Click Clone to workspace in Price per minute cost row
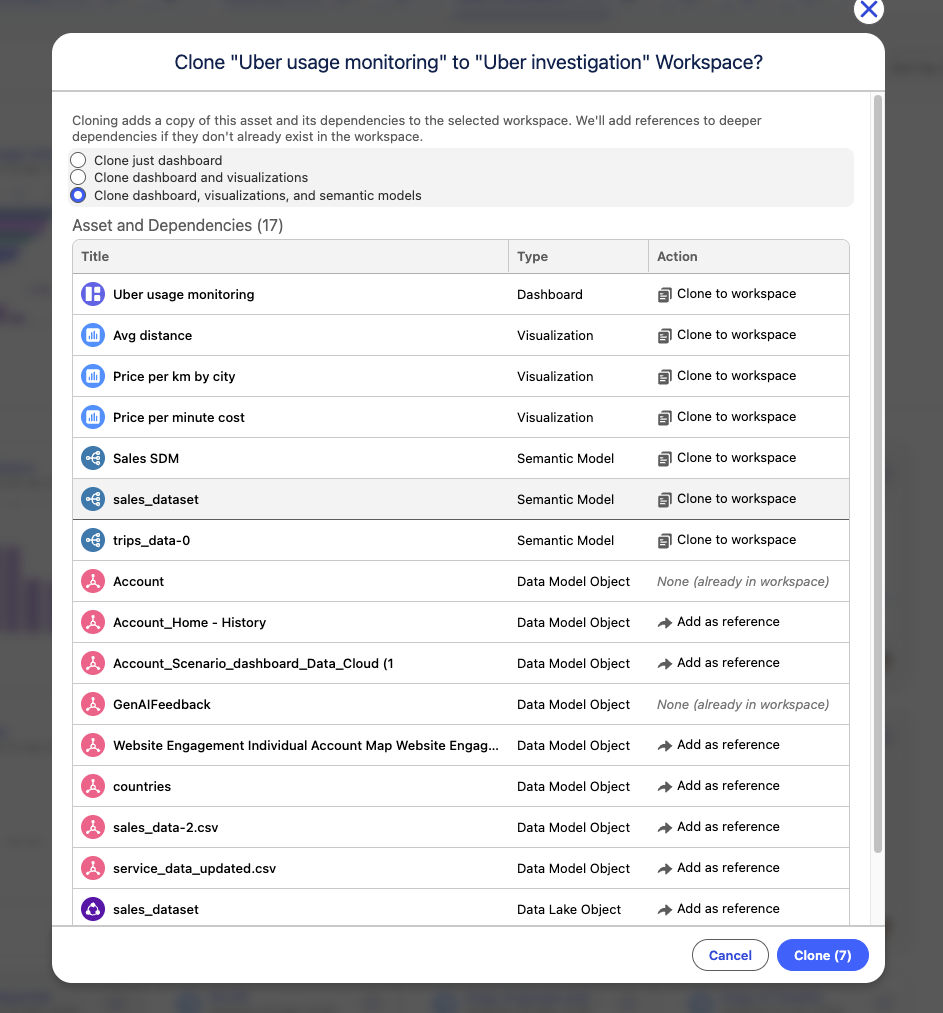 (x=736, y=417)
